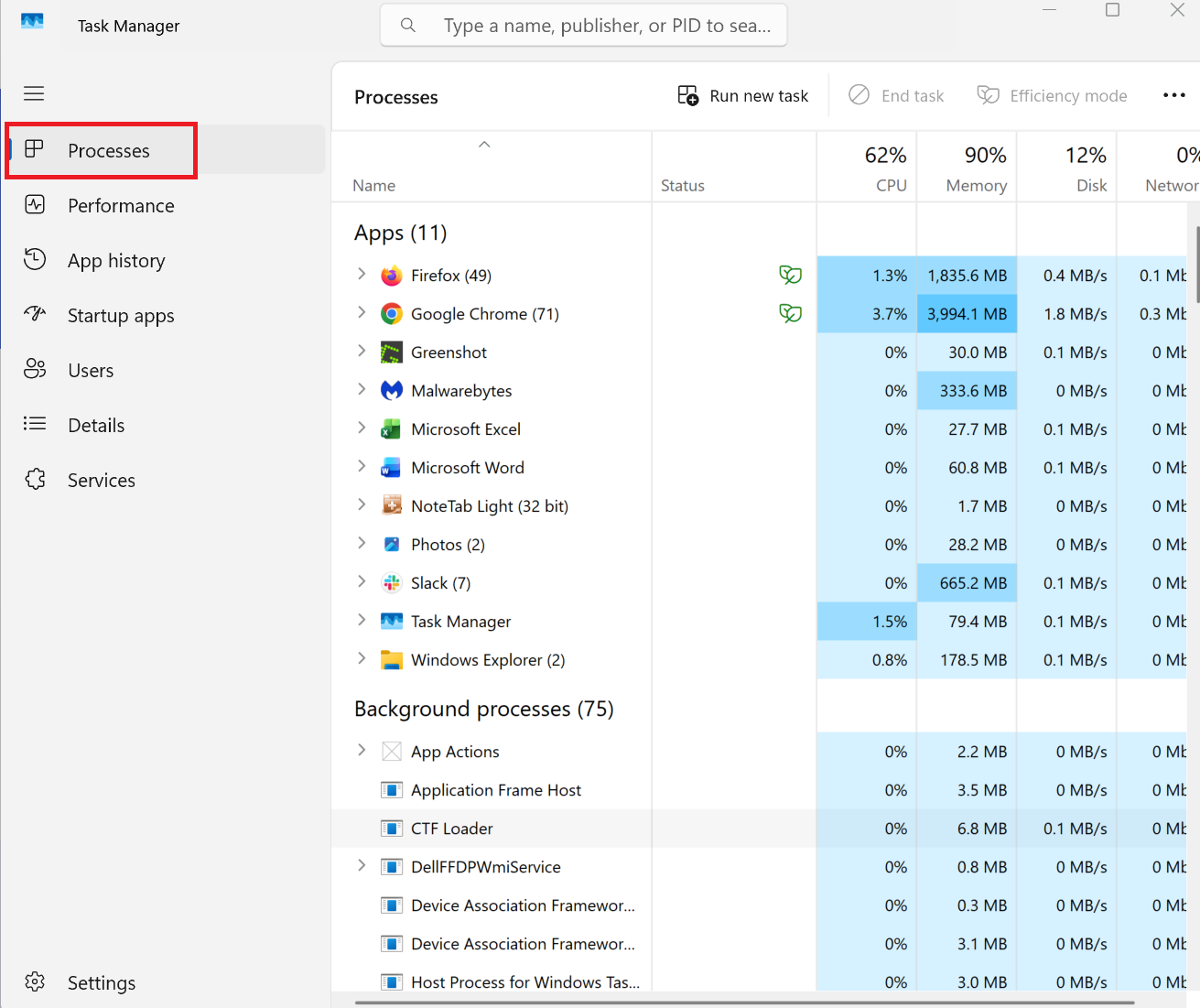Sort by the Status column header

734,167
